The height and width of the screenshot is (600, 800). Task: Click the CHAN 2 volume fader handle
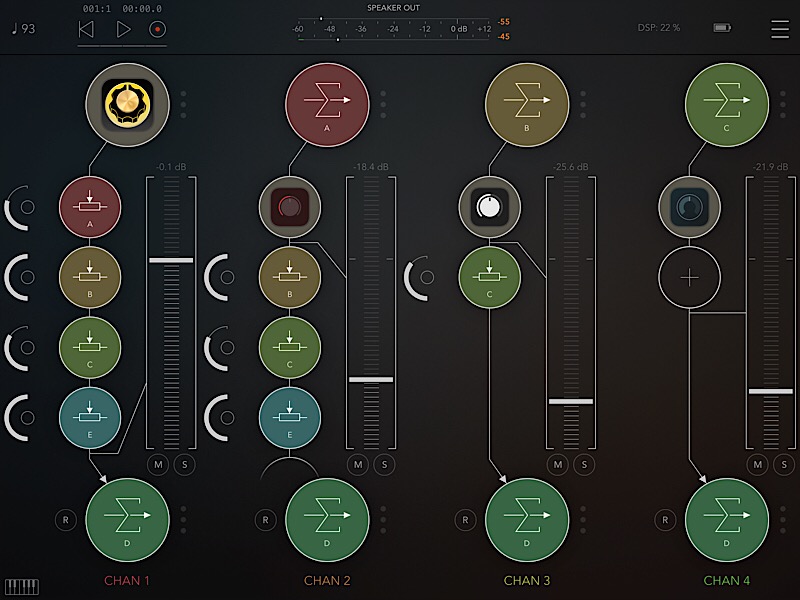[370, 379]
